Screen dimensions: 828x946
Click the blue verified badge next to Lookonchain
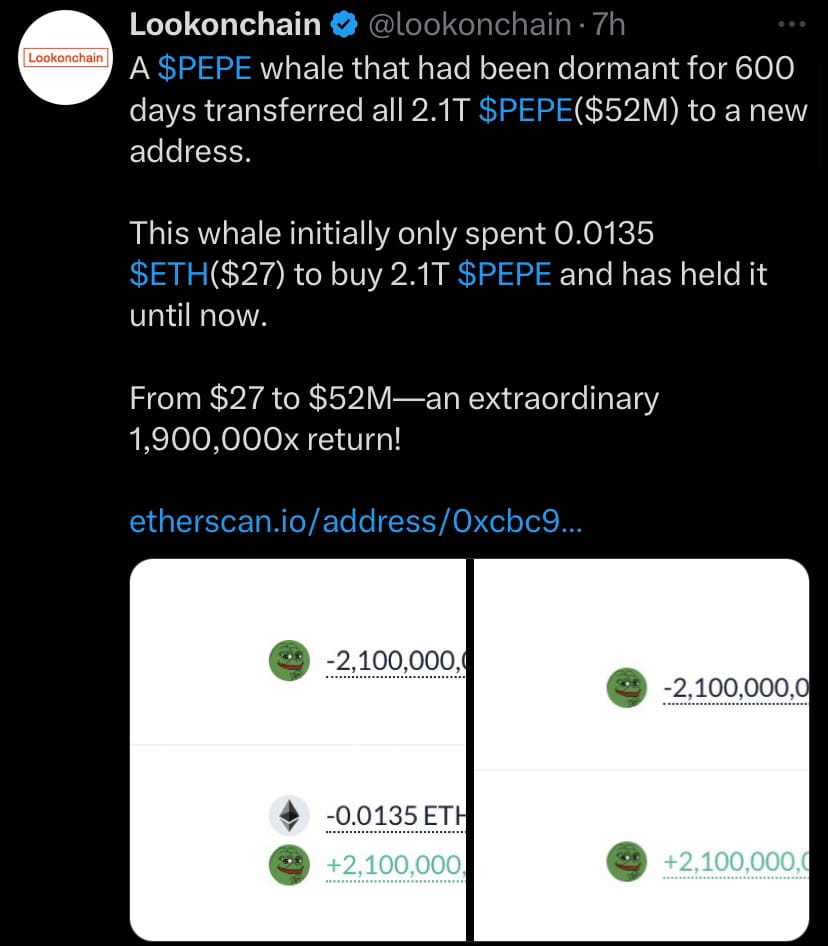(343, 23)
